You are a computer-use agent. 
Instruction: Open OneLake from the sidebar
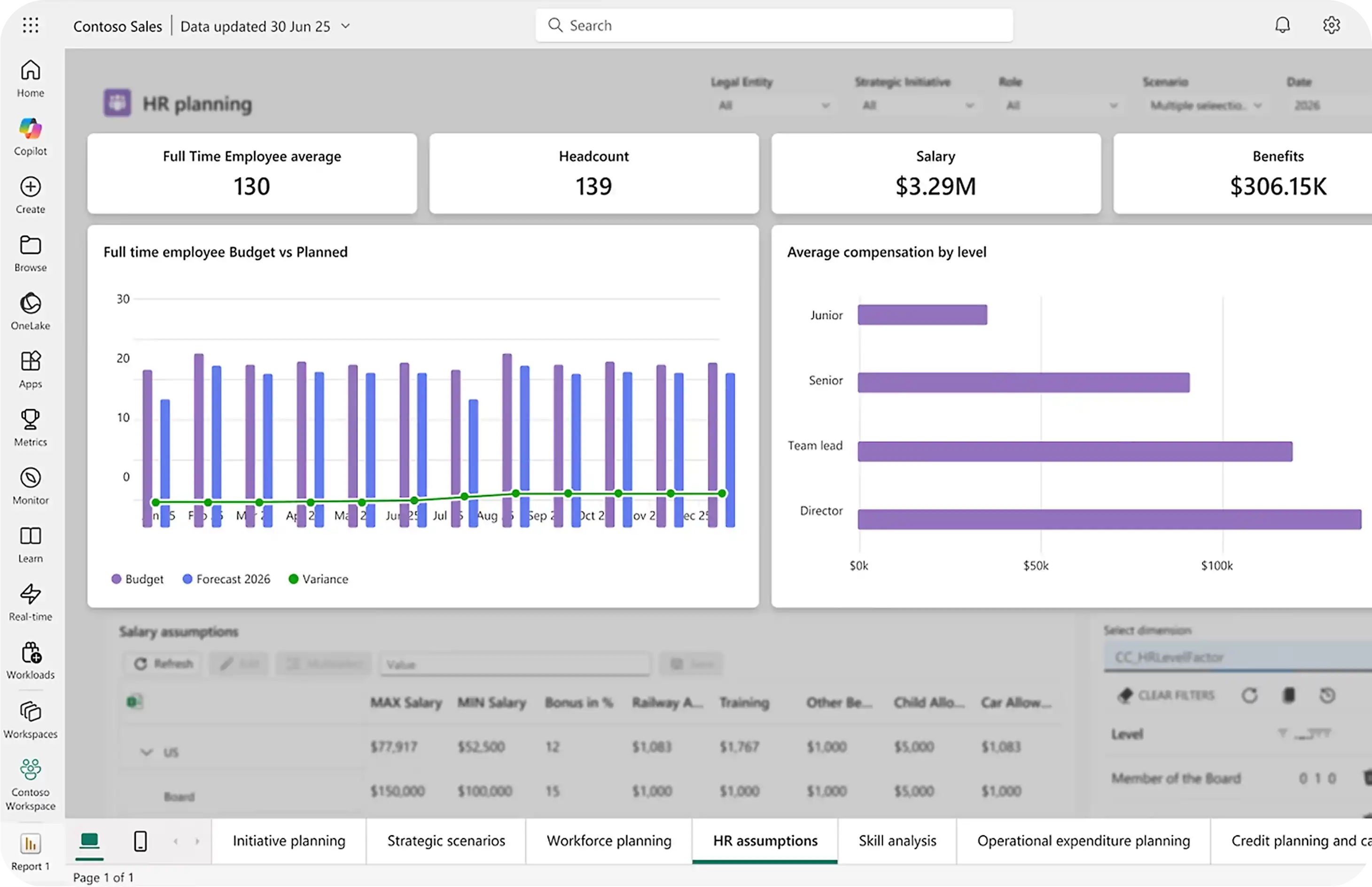(x=31, y=304)
